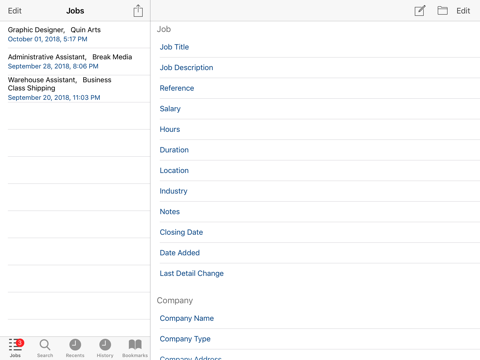The image size is (480, 360).
Task: Switch to the Search tab
Action: pos(45,348)
